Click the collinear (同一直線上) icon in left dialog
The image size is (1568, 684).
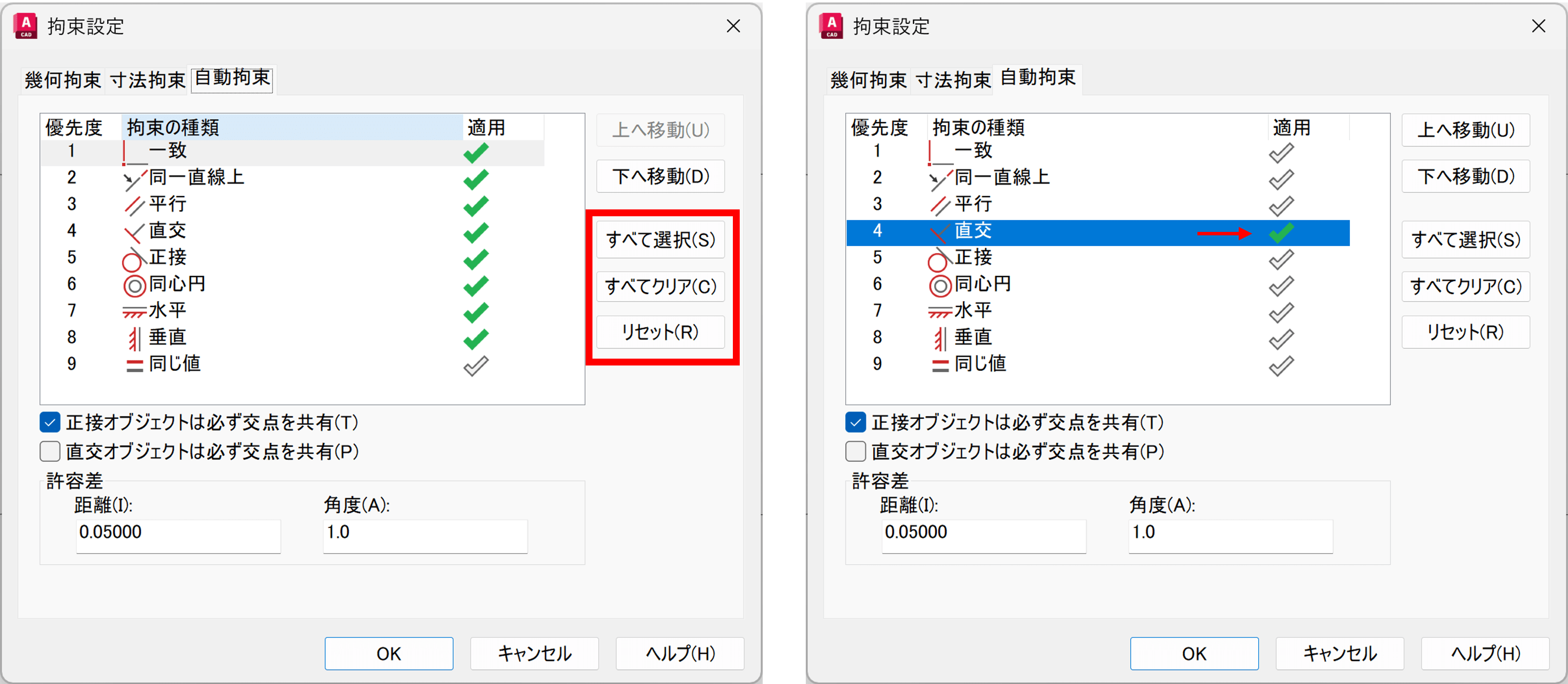click(135, 179)
